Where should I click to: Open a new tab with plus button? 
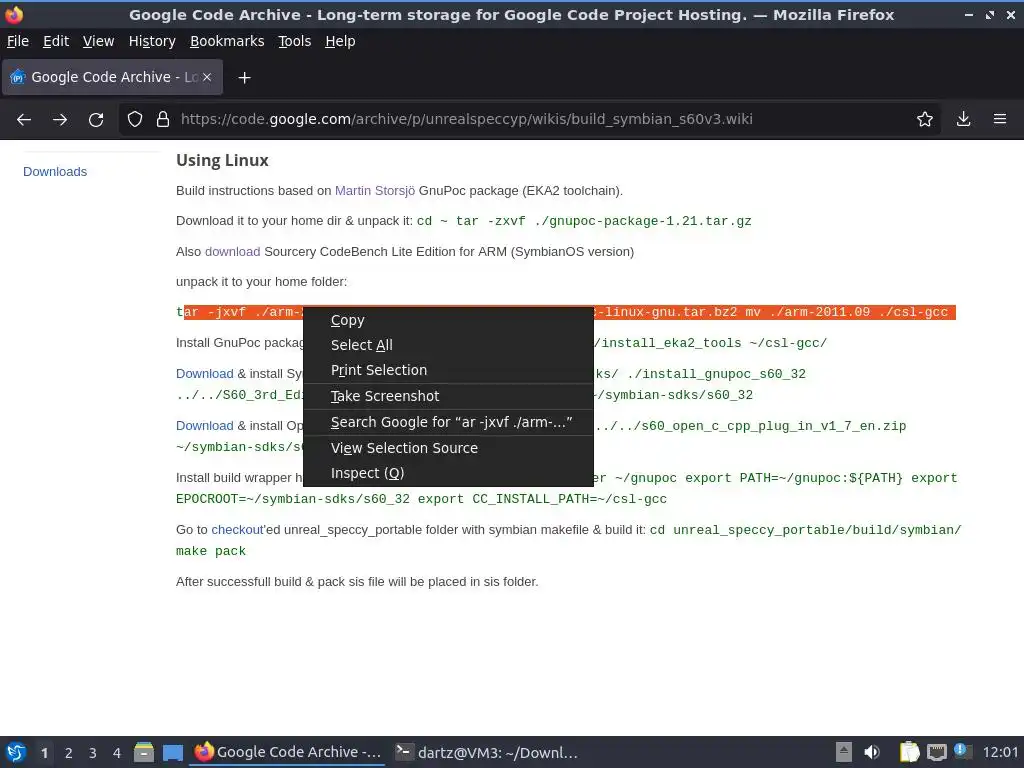pos(244,78)
